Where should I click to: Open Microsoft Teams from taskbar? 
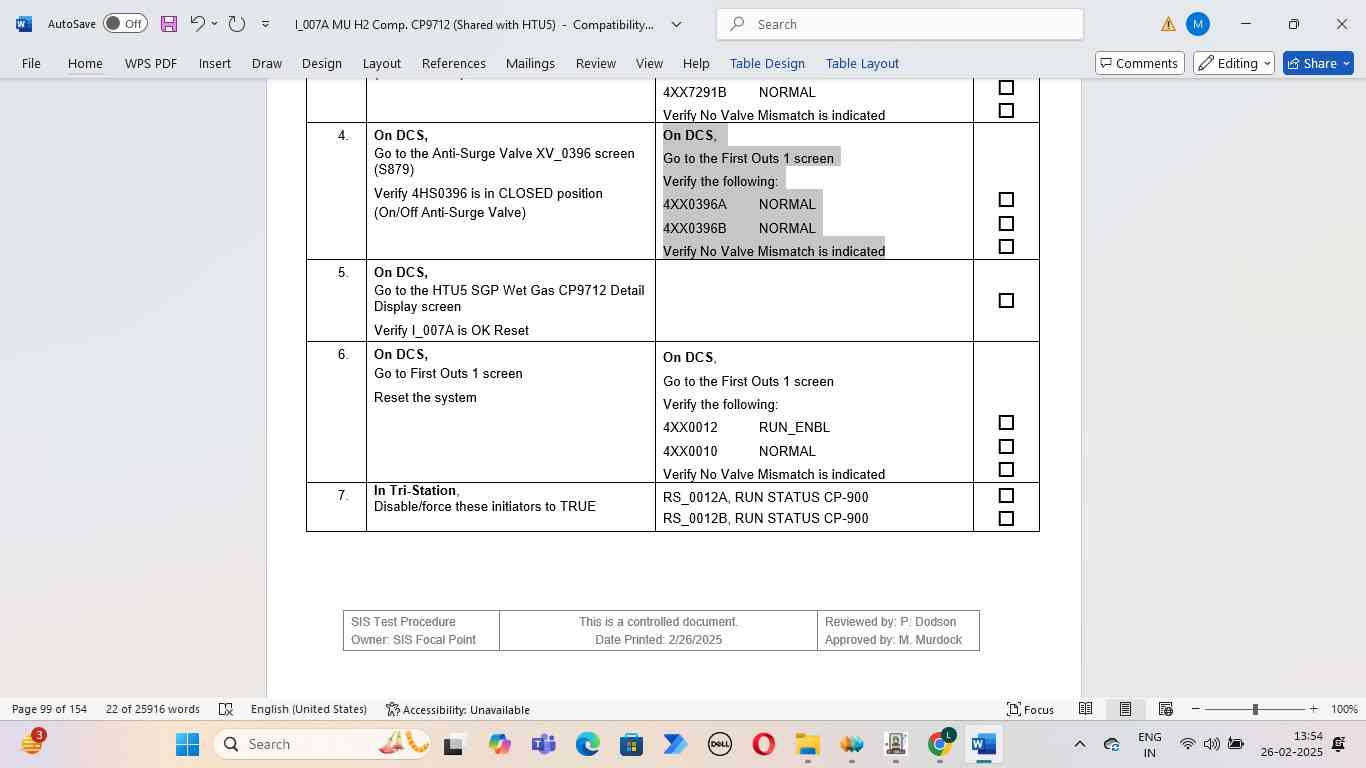(x=543, y=744)
